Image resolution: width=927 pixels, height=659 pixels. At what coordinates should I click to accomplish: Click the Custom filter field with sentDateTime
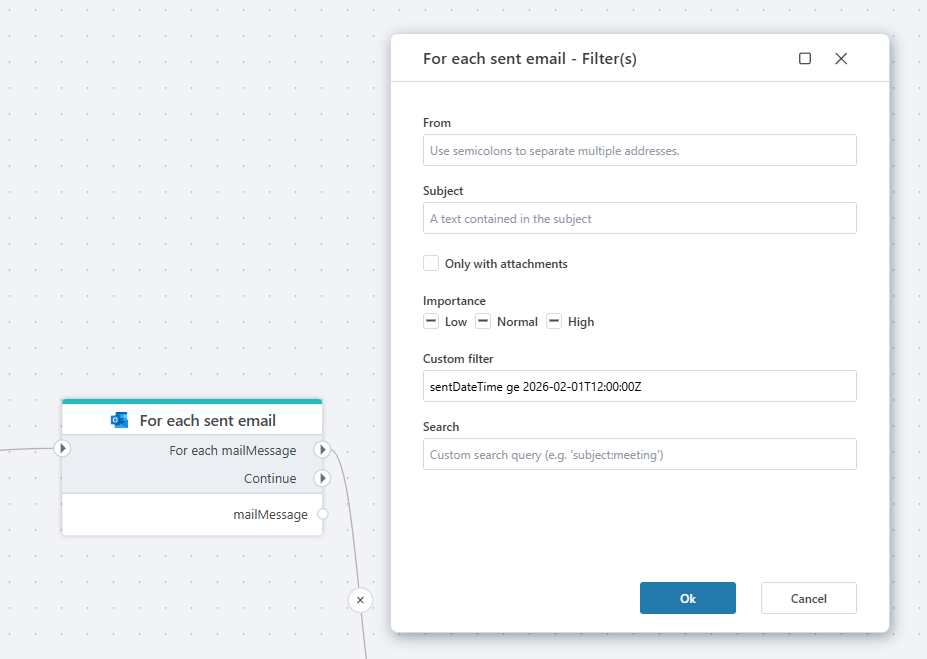[x=639, y=386]
